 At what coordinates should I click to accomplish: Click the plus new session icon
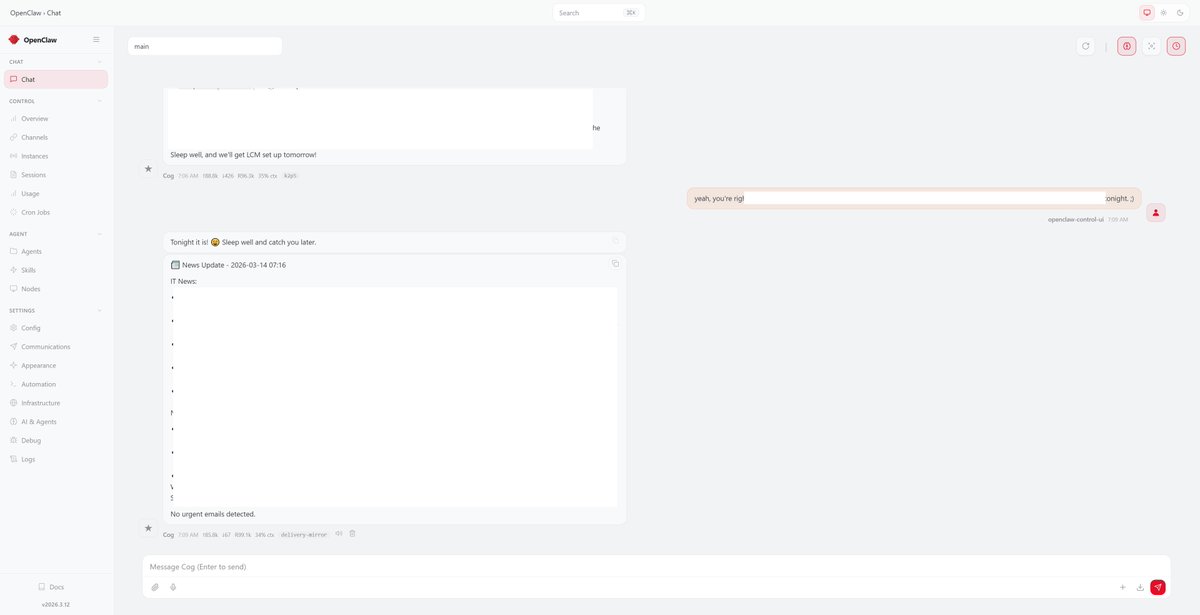pos(1122,587)
